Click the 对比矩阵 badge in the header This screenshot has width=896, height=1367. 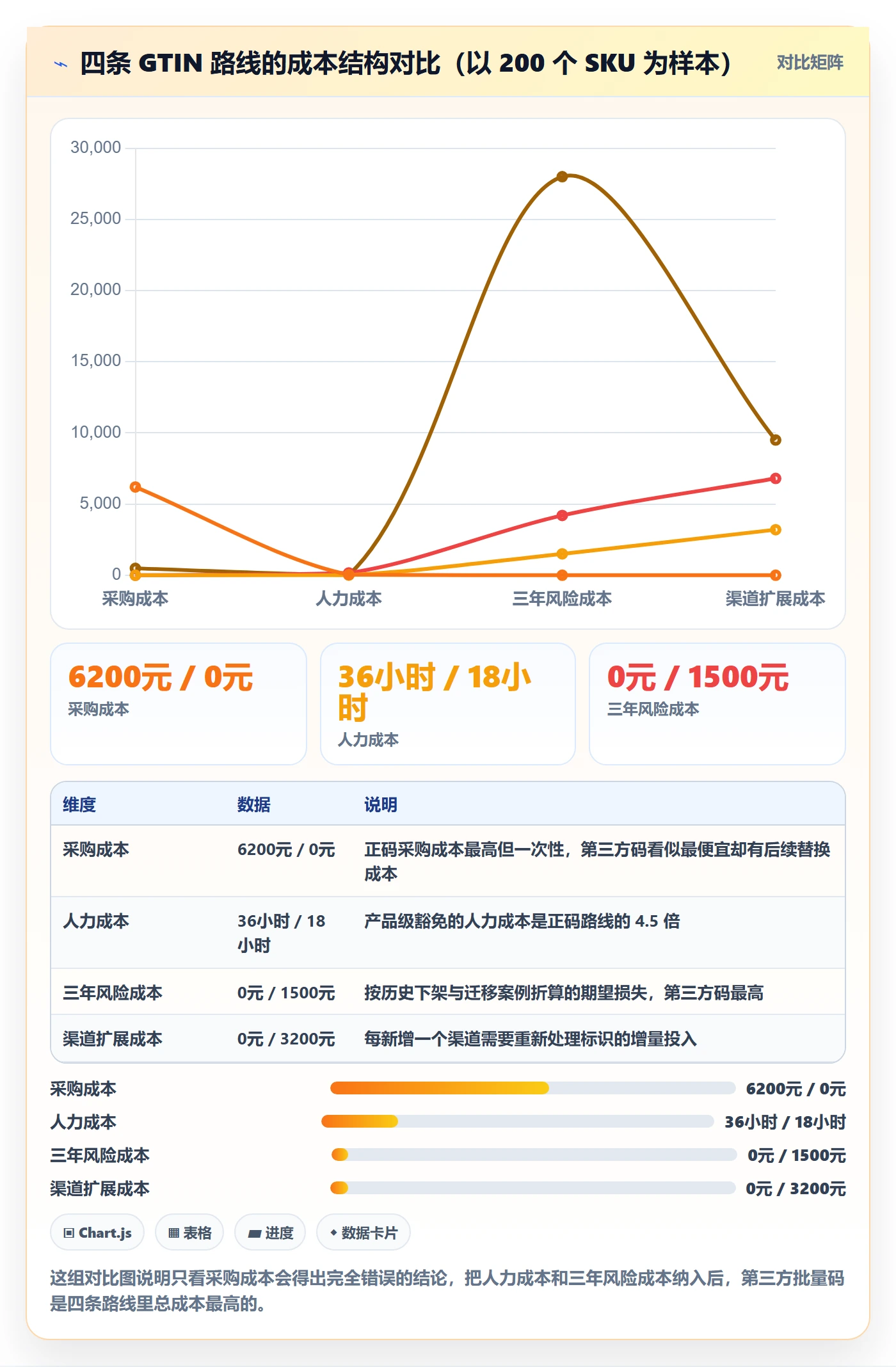tap(810, 63)
